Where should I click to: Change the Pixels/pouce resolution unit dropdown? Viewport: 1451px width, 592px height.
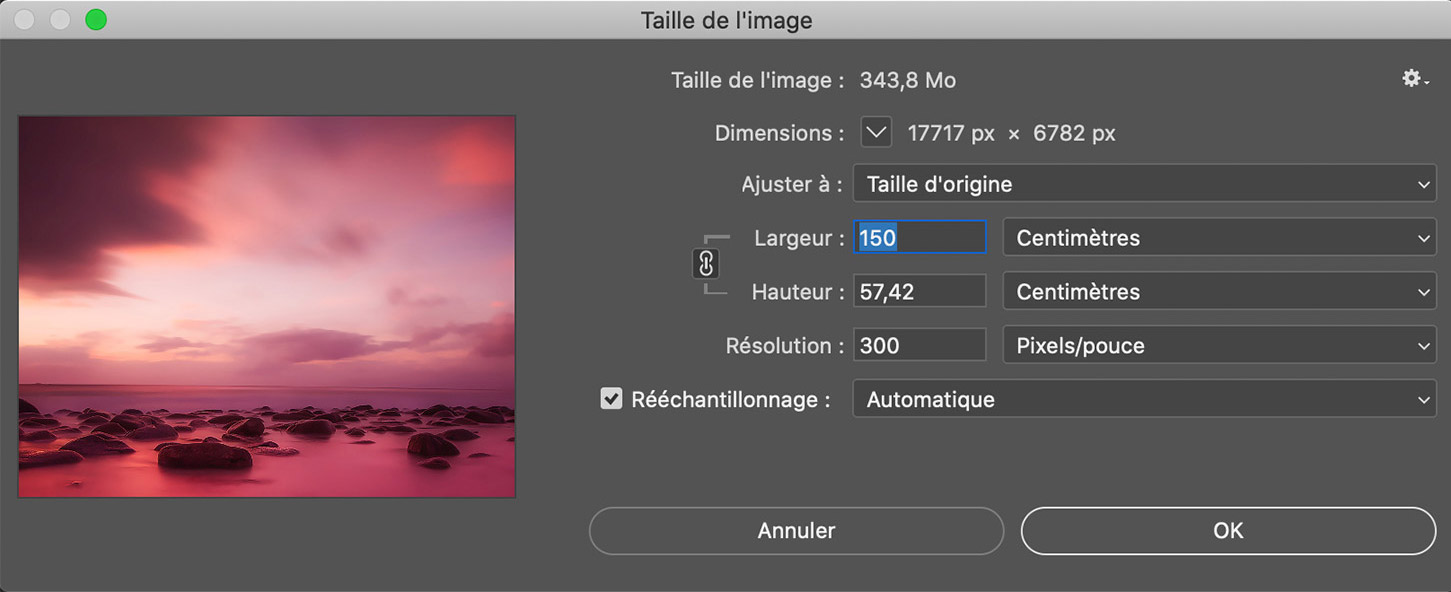coord(1219,346)
